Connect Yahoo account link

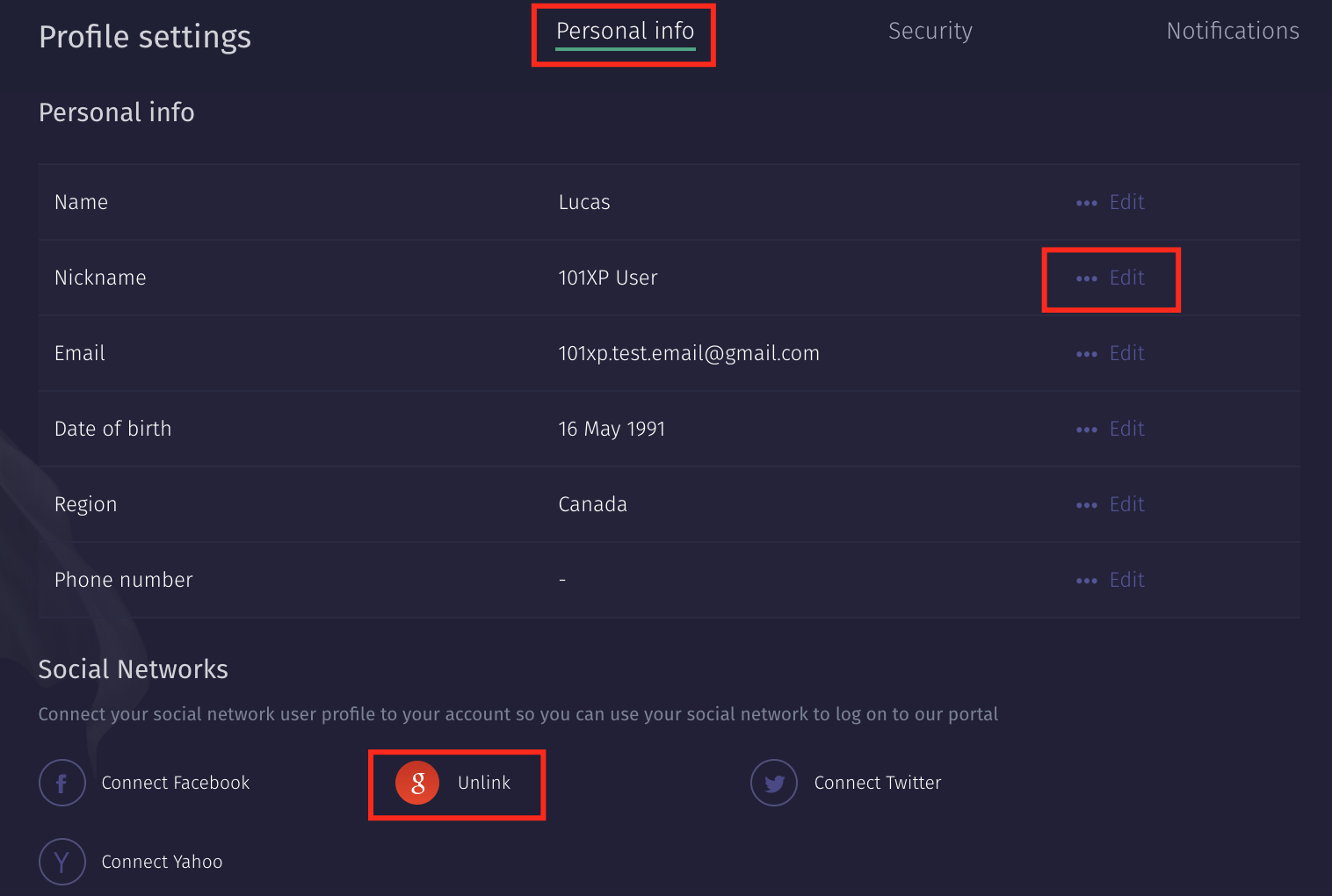162,862
